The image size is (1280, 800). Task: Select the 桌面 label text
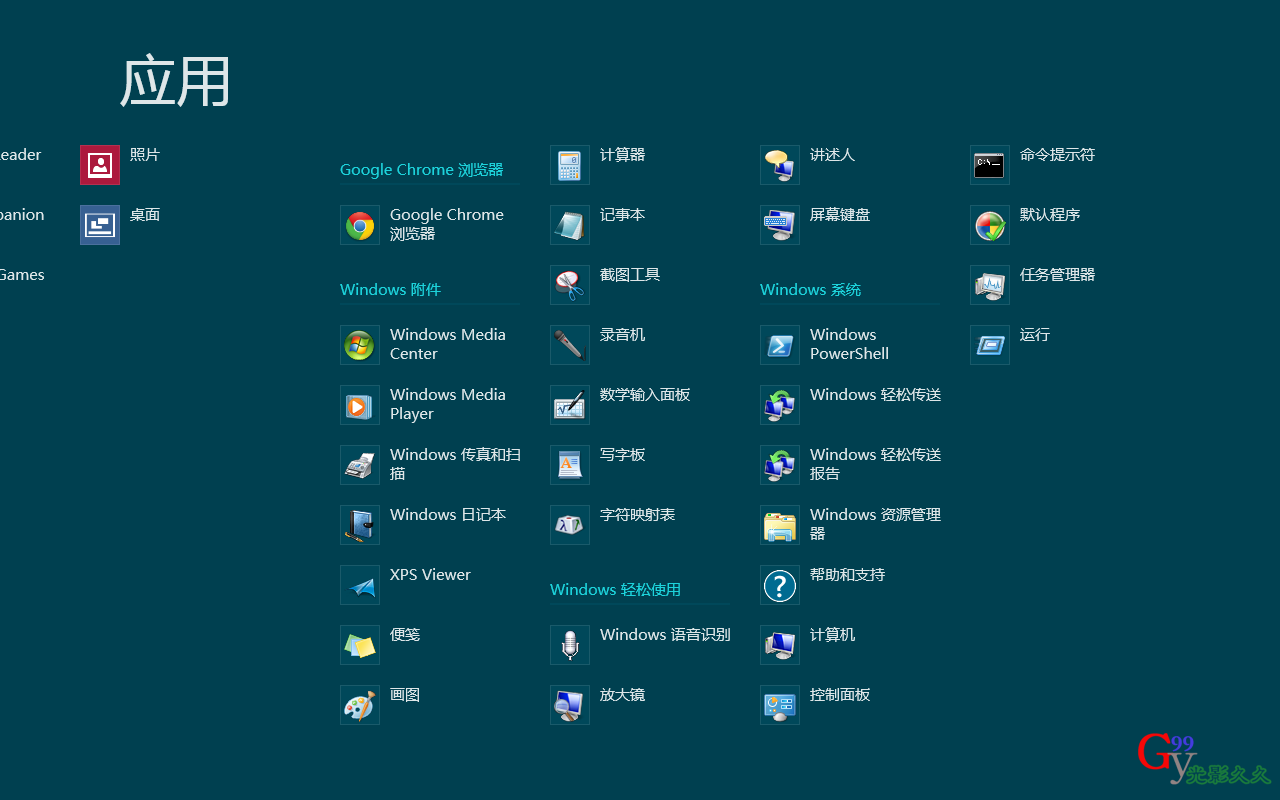coord(145,215)
